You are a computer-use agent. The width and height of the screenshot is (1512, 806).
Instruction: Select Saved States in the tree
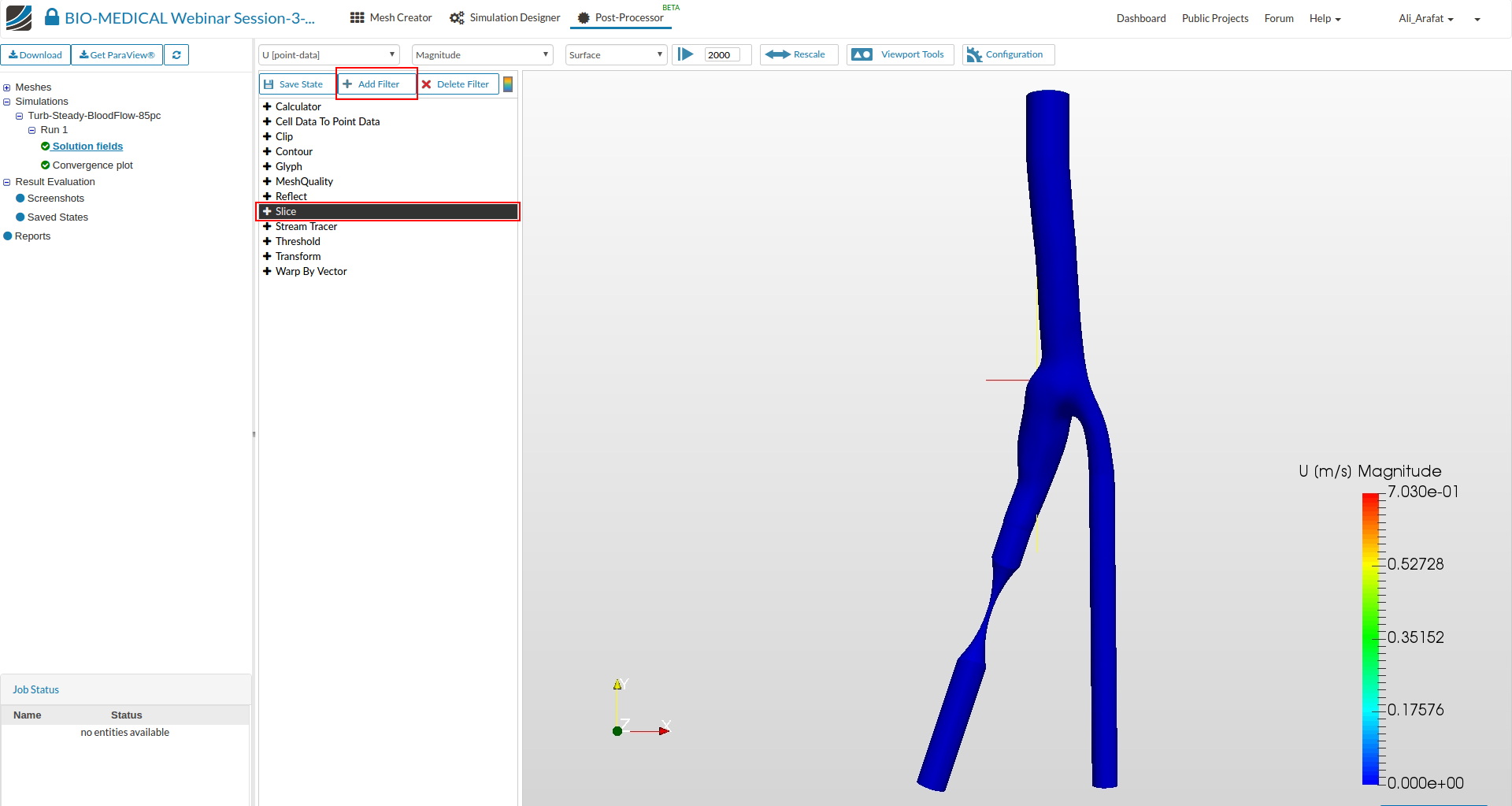click(x=57, y=217)
